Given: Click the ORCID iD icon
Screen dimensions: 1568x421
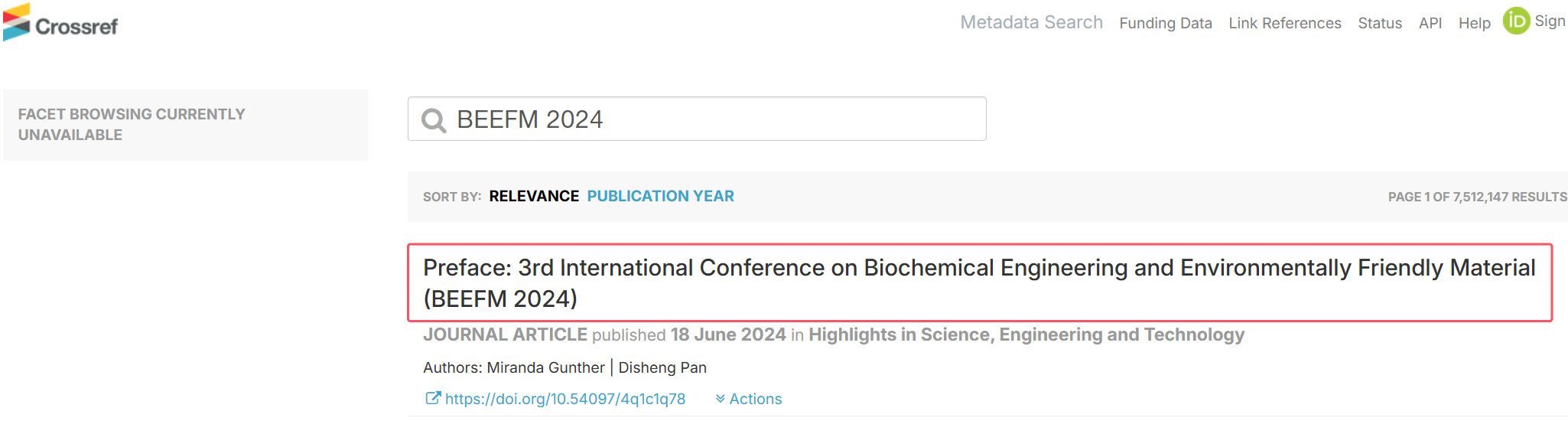Looking at the screenshot, I should click(x=1516, y=21).
